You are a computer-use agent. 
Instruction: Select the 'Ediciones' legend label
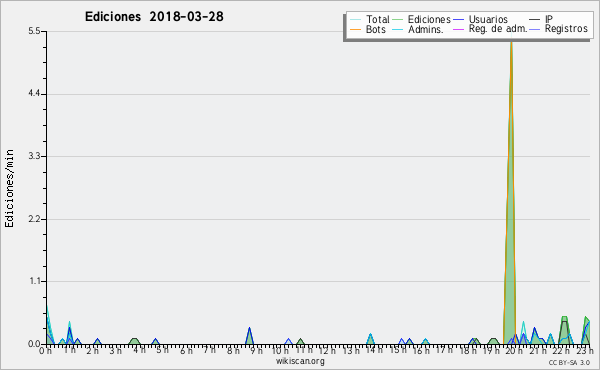tap(429, 19)
